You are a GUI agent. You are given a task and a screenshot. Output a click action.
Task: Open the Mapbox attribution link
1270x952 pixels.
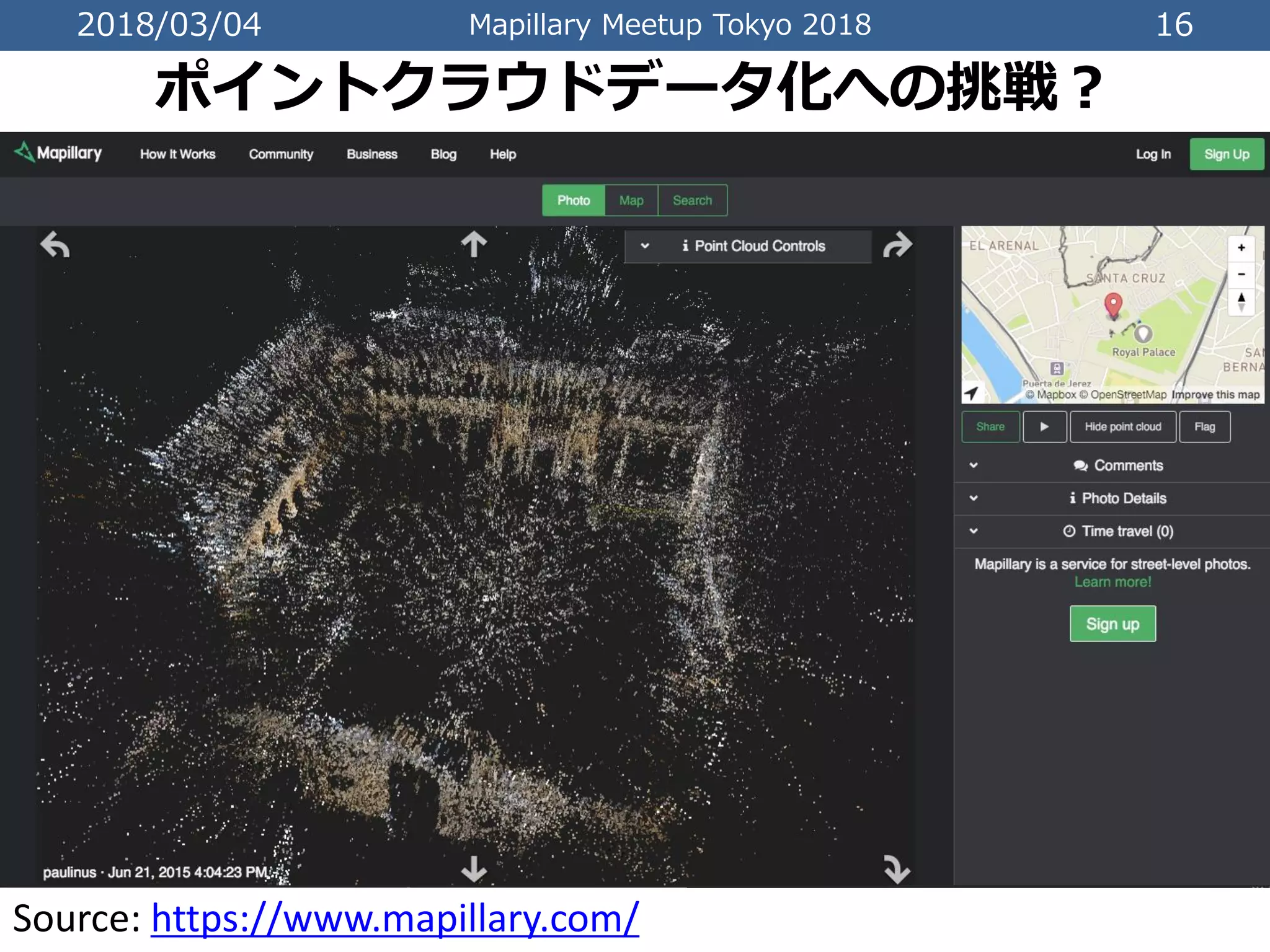(1050, 395)
